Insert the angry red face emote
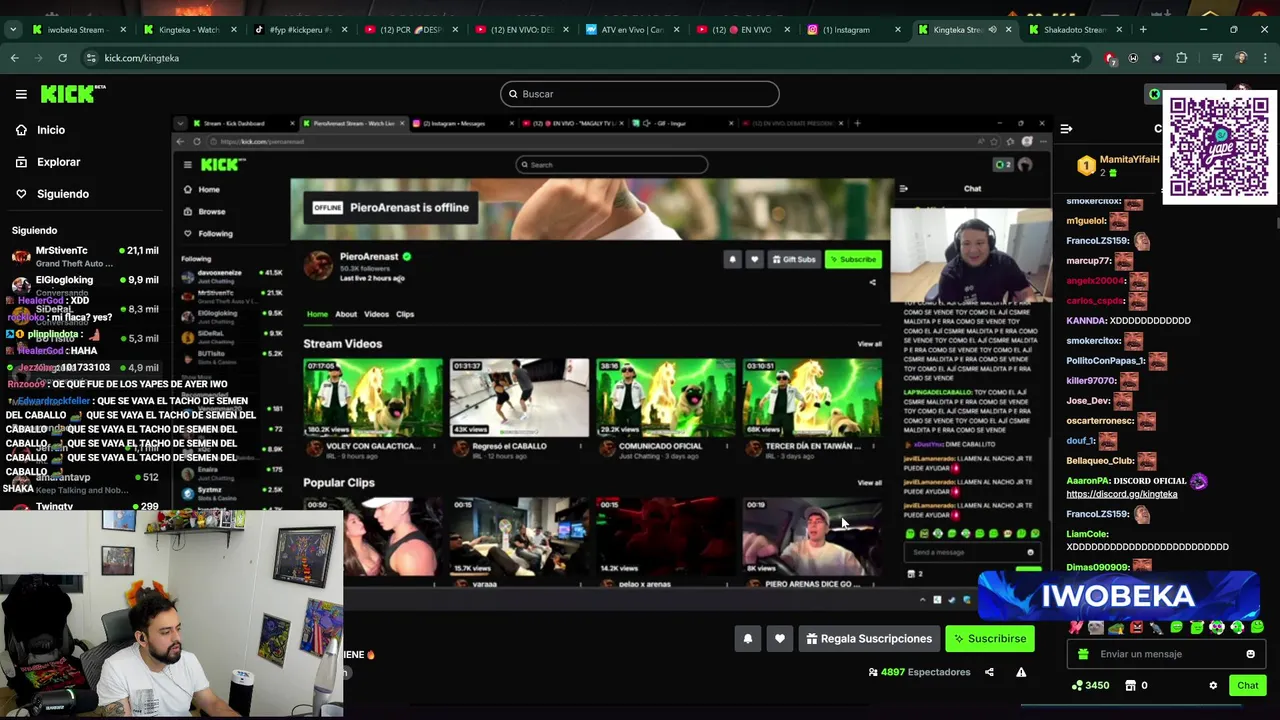 [1136, 628]
